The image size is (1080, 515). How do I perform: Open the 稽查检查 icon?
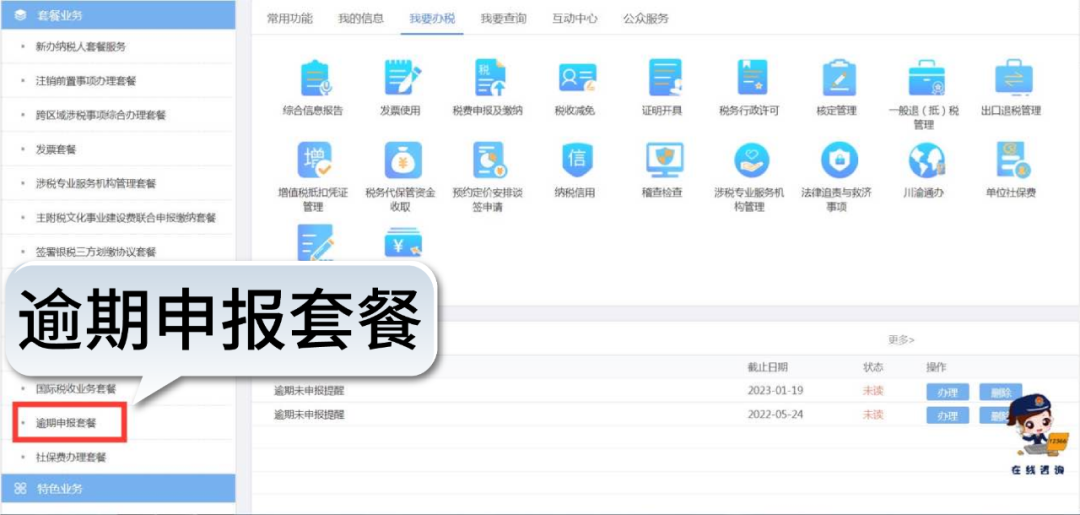coord(664,160)
